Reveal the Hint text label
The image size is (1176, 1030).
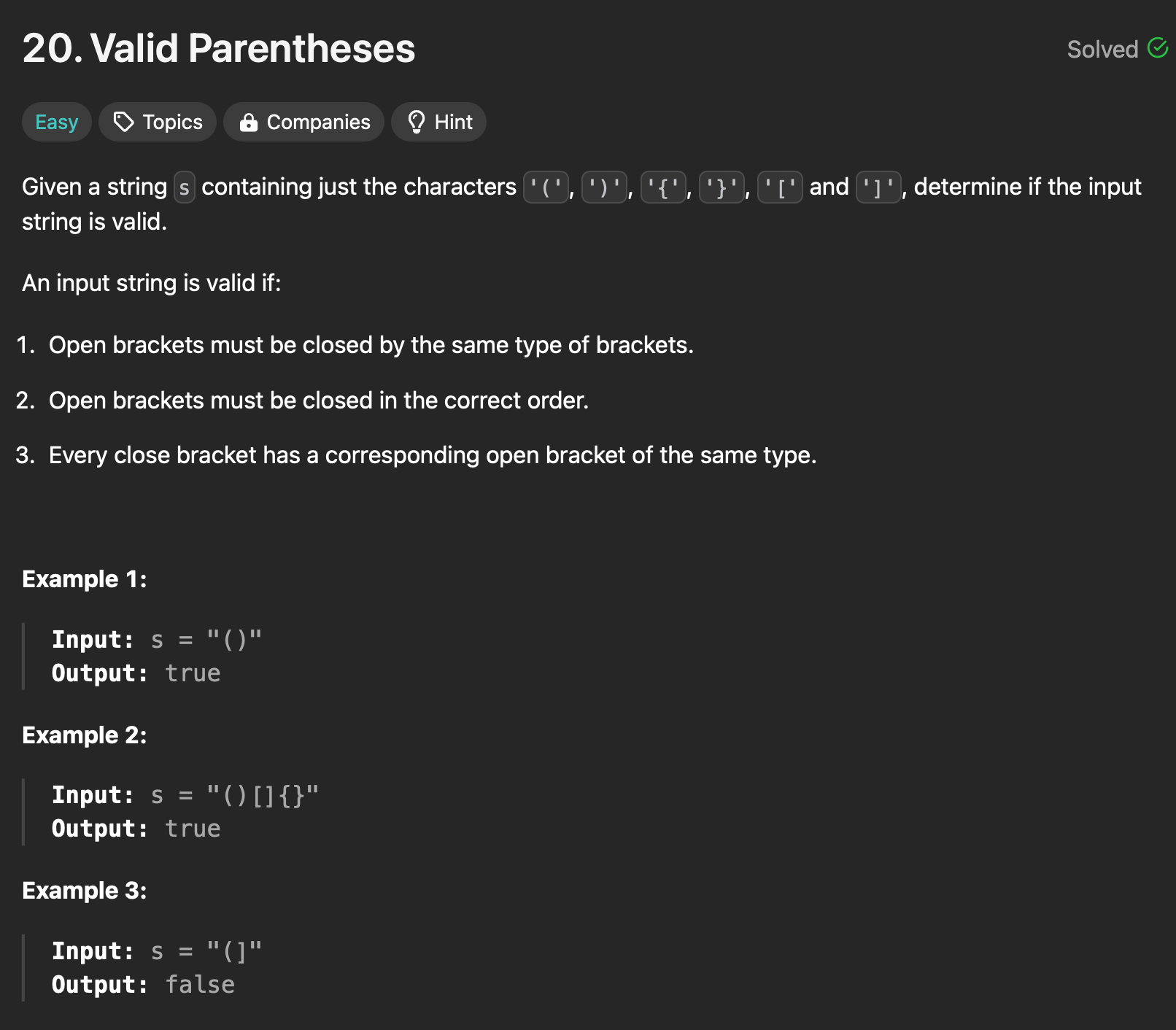454,122
